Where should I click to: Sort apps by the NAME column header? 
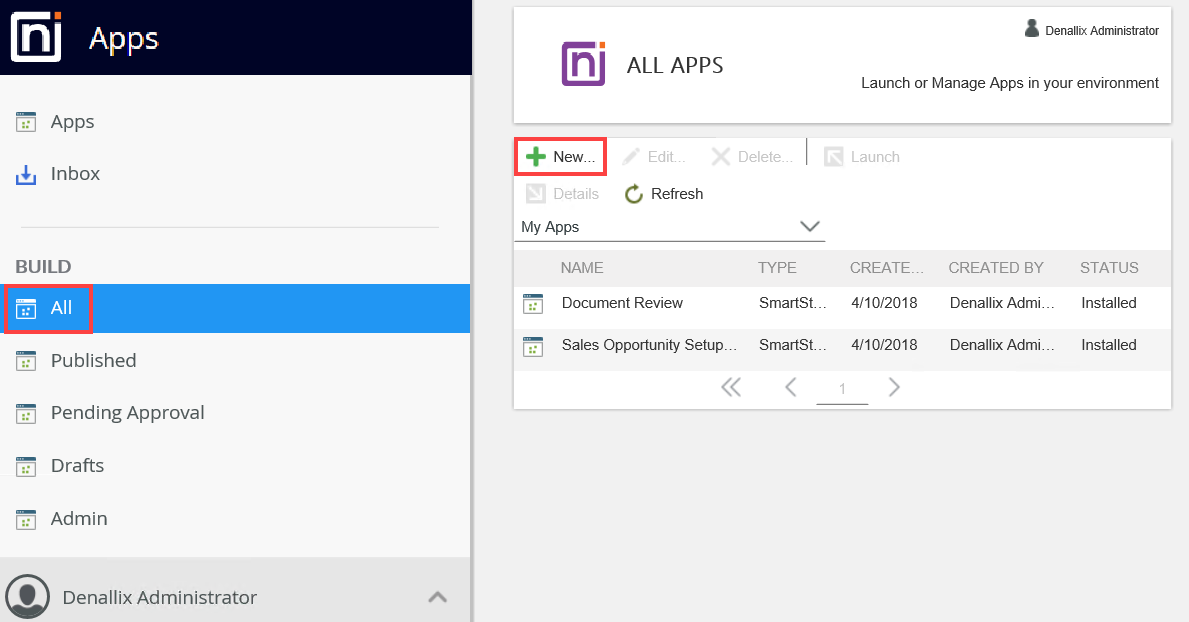click(582, 268)
